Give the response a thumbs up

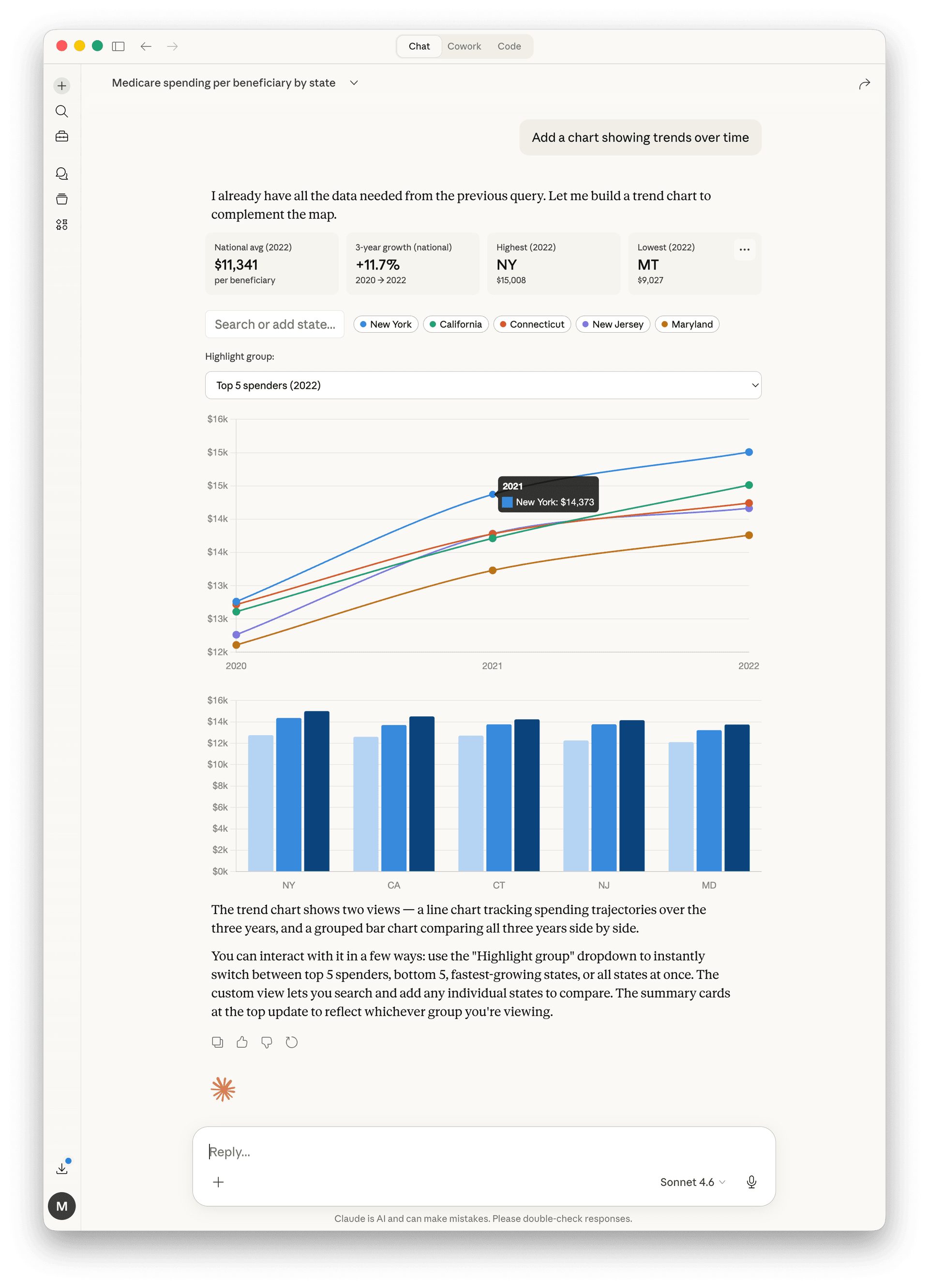click(x=242, y=1042)
